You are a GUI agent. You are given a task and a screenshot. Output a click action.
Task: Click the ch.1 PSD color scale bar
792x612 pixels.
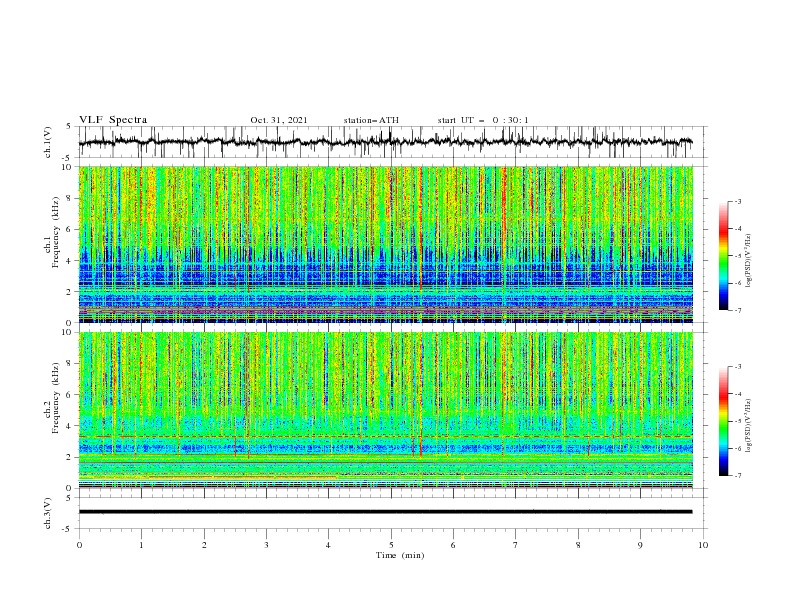723,256
